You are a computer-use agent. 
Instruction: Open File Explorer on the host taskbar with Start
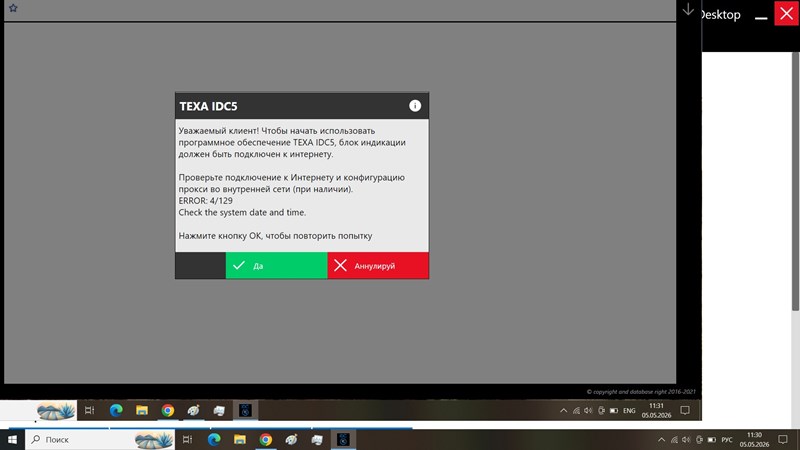(240, 439)
